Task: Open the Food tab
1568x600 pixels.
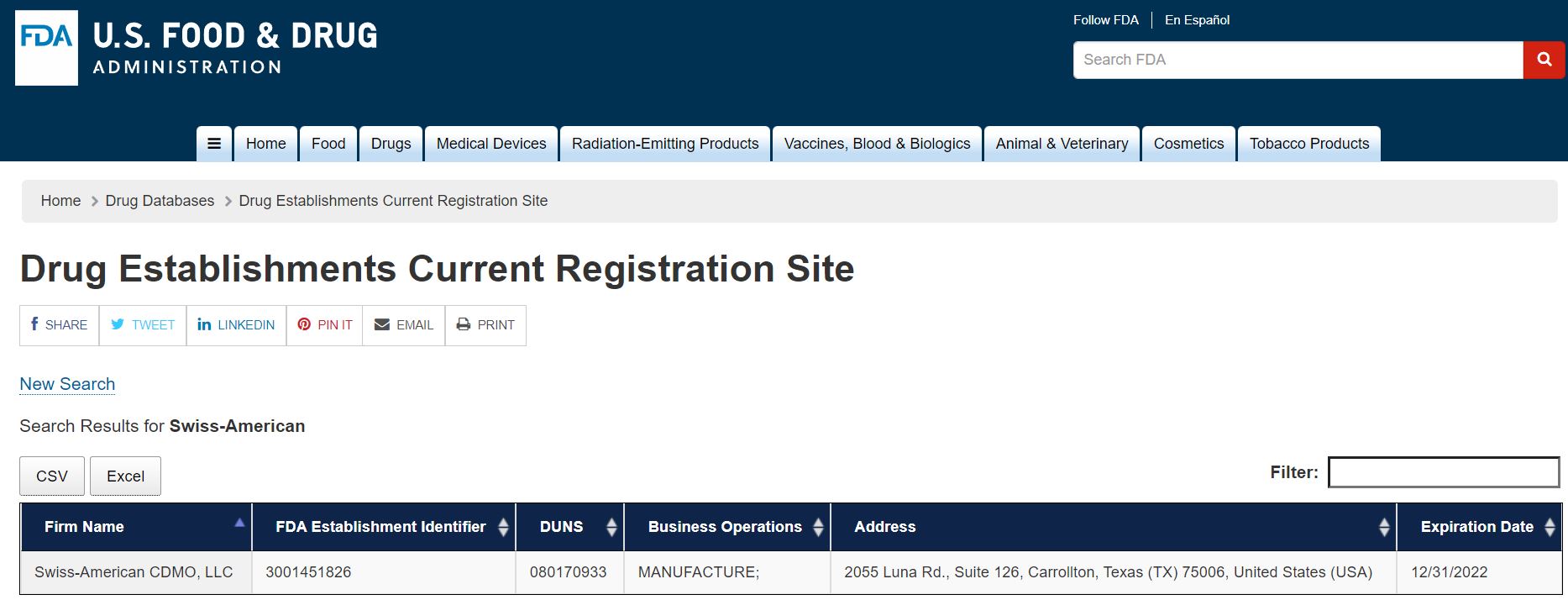Action: tap(328, 144)
